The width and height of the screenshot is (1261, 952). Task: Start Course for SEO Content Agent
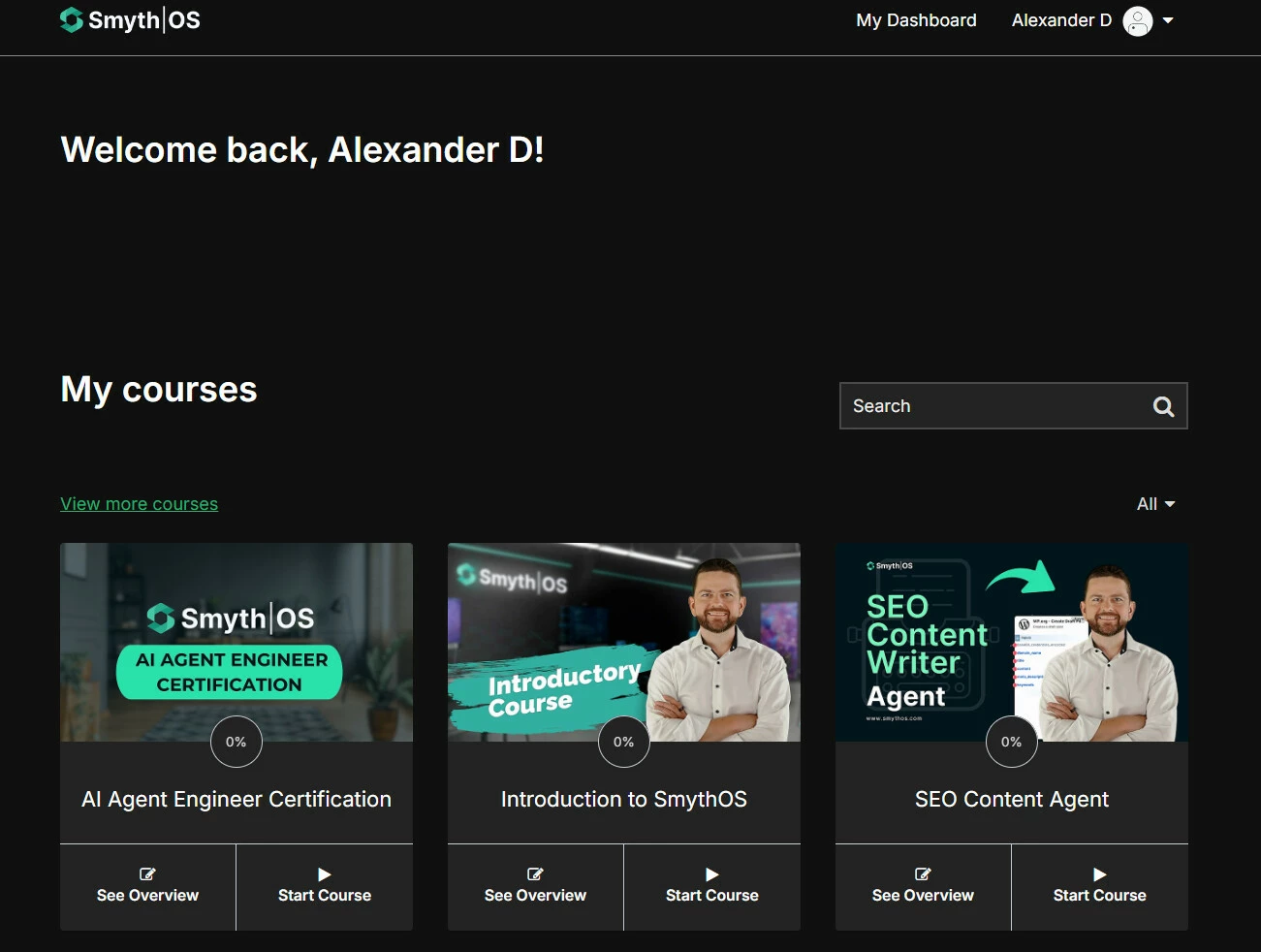[x=1100, y=887]
